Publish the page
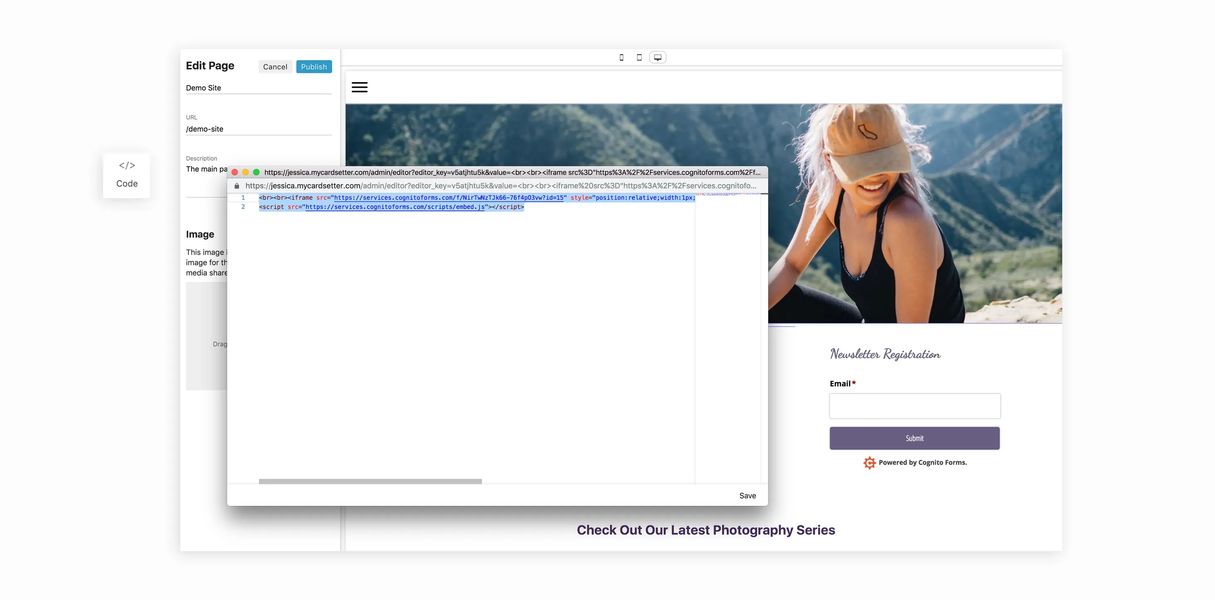Screen dimensions: 1215x600 [x=314, y=67]
